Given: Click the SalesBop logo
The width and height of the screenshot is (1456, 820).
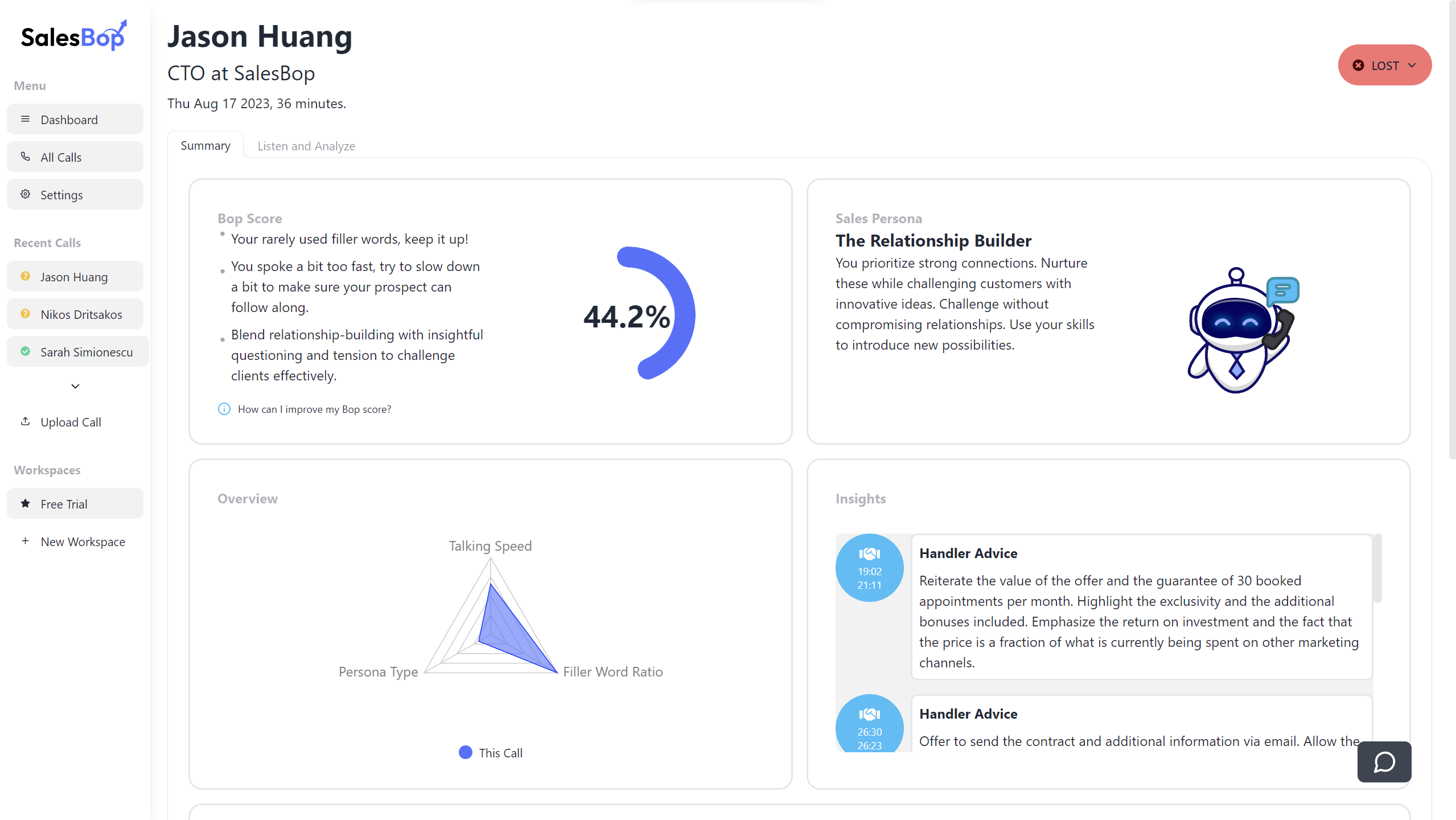Looking at the screenshot, I should point(74,36).
